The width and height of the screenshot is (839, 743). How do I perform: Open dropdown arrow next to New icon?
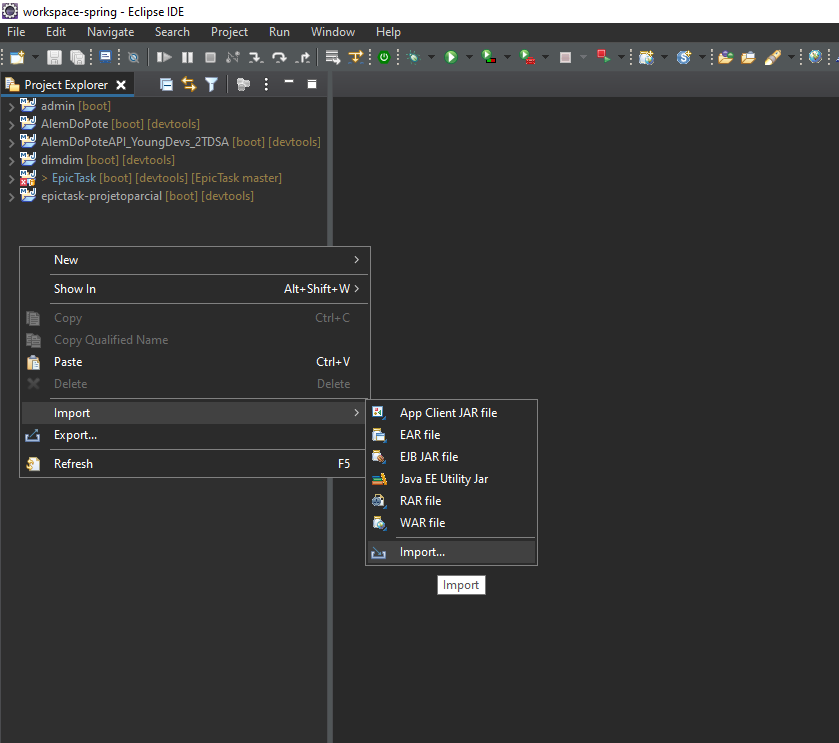coord(35,57)
